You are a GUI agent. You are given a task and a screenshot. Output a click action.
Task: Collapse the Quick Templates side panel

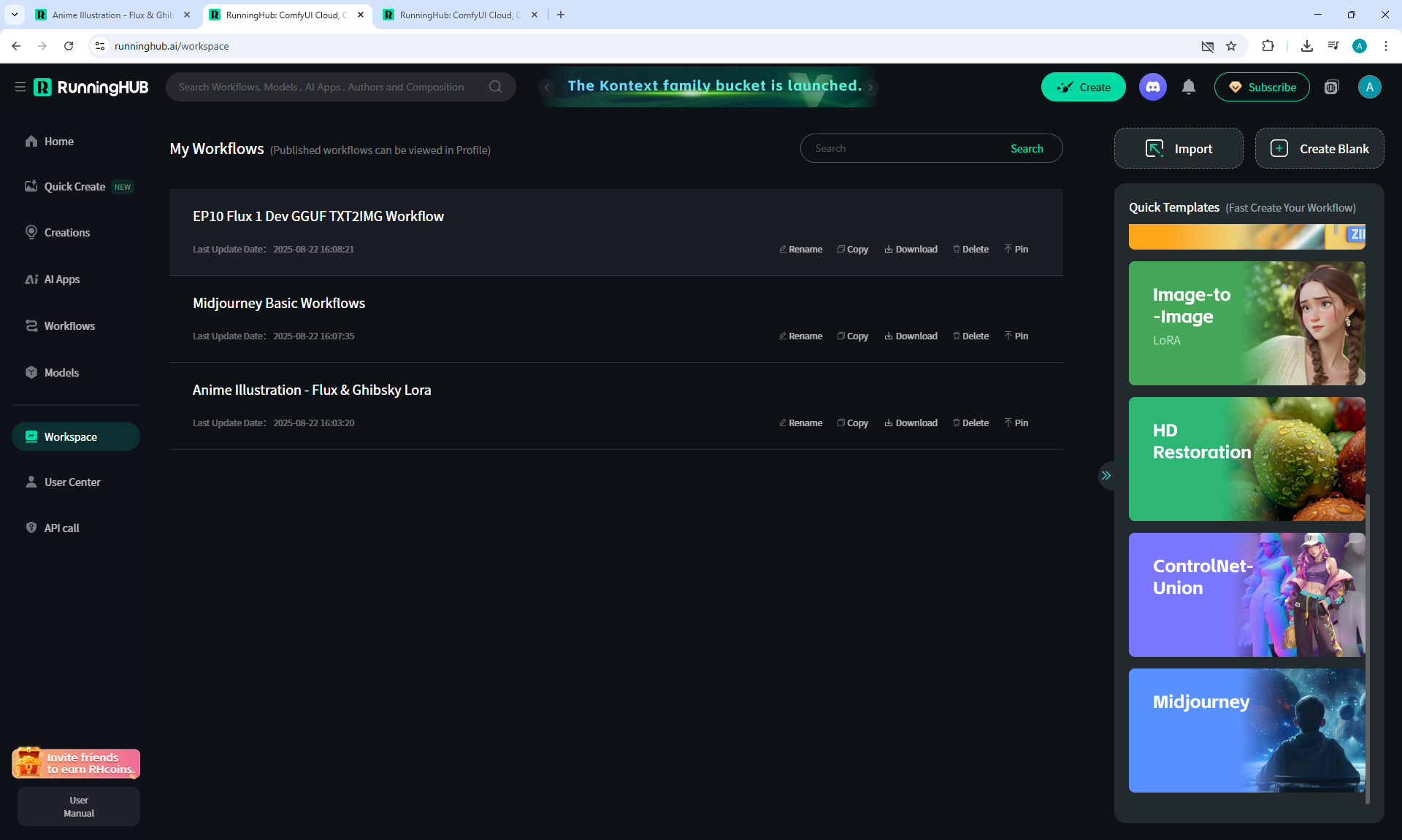coord(1106,475)
